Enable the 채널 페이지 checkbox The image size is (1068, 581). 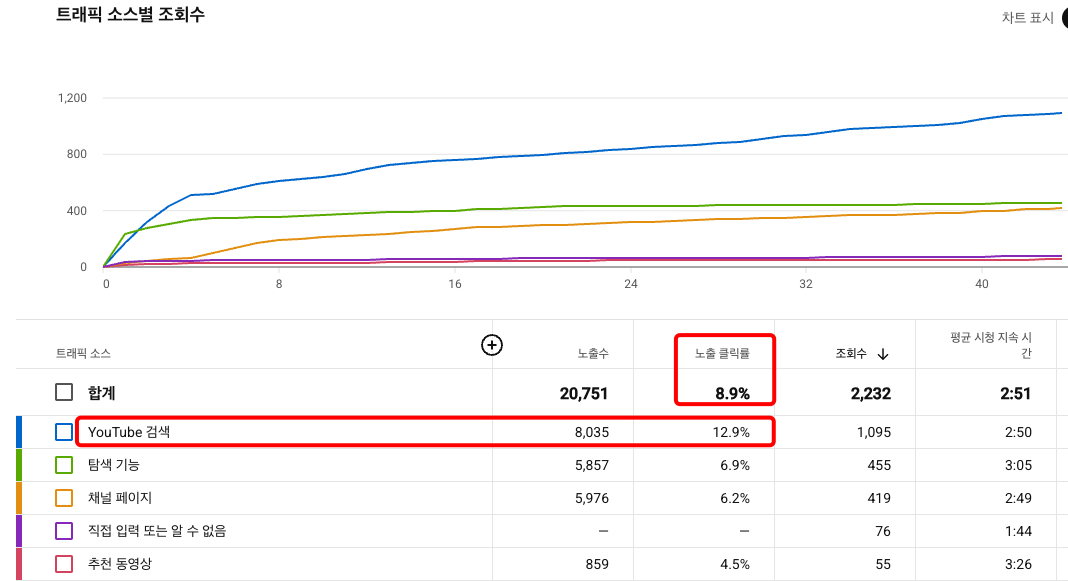coord(64,498)
